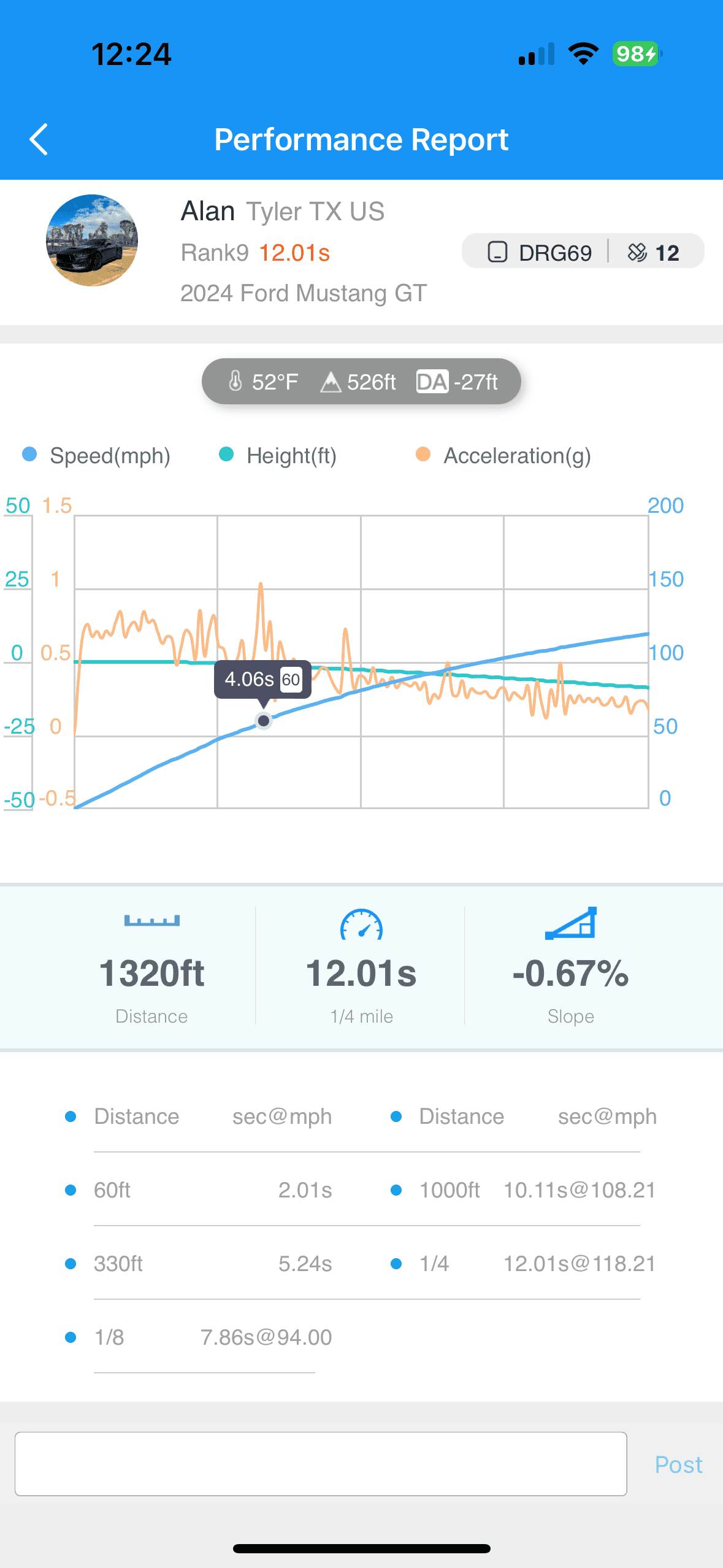This screenshot has width=723, height=1568.
Task: Tap the 4.06s 60 tooltip label
Action: tap(262, 680)
